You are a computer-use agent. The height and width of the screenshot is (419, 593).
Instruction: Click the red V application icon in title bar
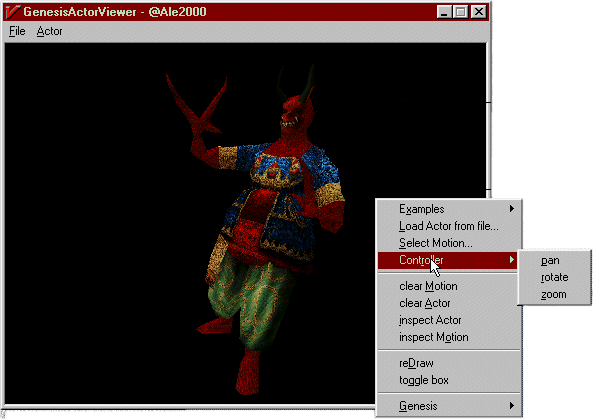[12, 12]
